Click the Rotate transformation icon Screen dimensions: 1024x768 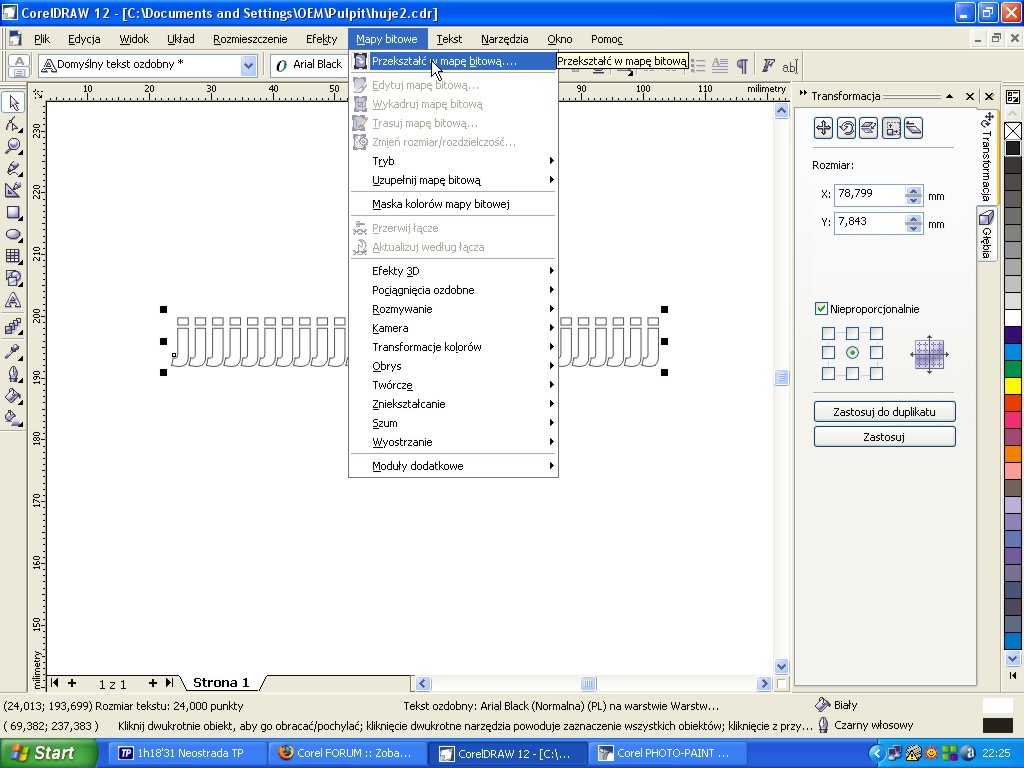[x=846, y=128]
